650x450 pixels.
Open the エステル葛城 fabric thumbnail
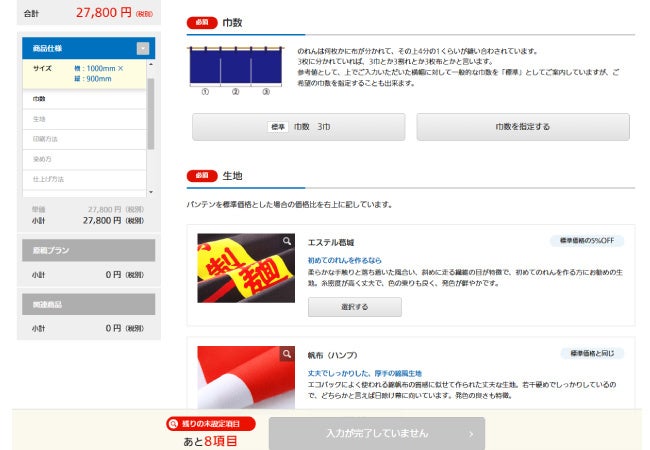pos(246,268)
